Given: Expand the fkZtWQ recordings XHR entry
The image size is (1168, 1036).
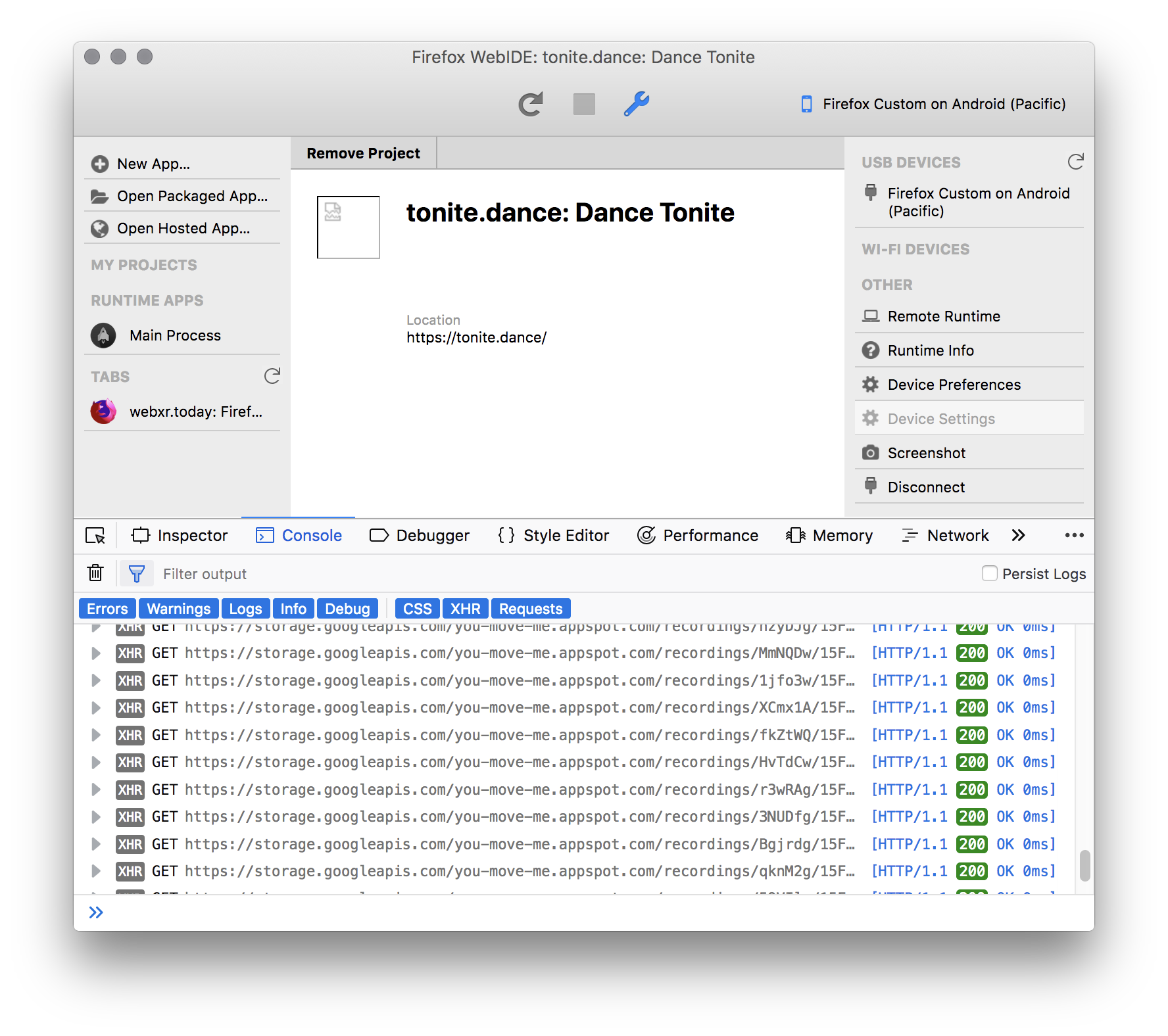Looking at the screenshot, I should tap(96, 735).
